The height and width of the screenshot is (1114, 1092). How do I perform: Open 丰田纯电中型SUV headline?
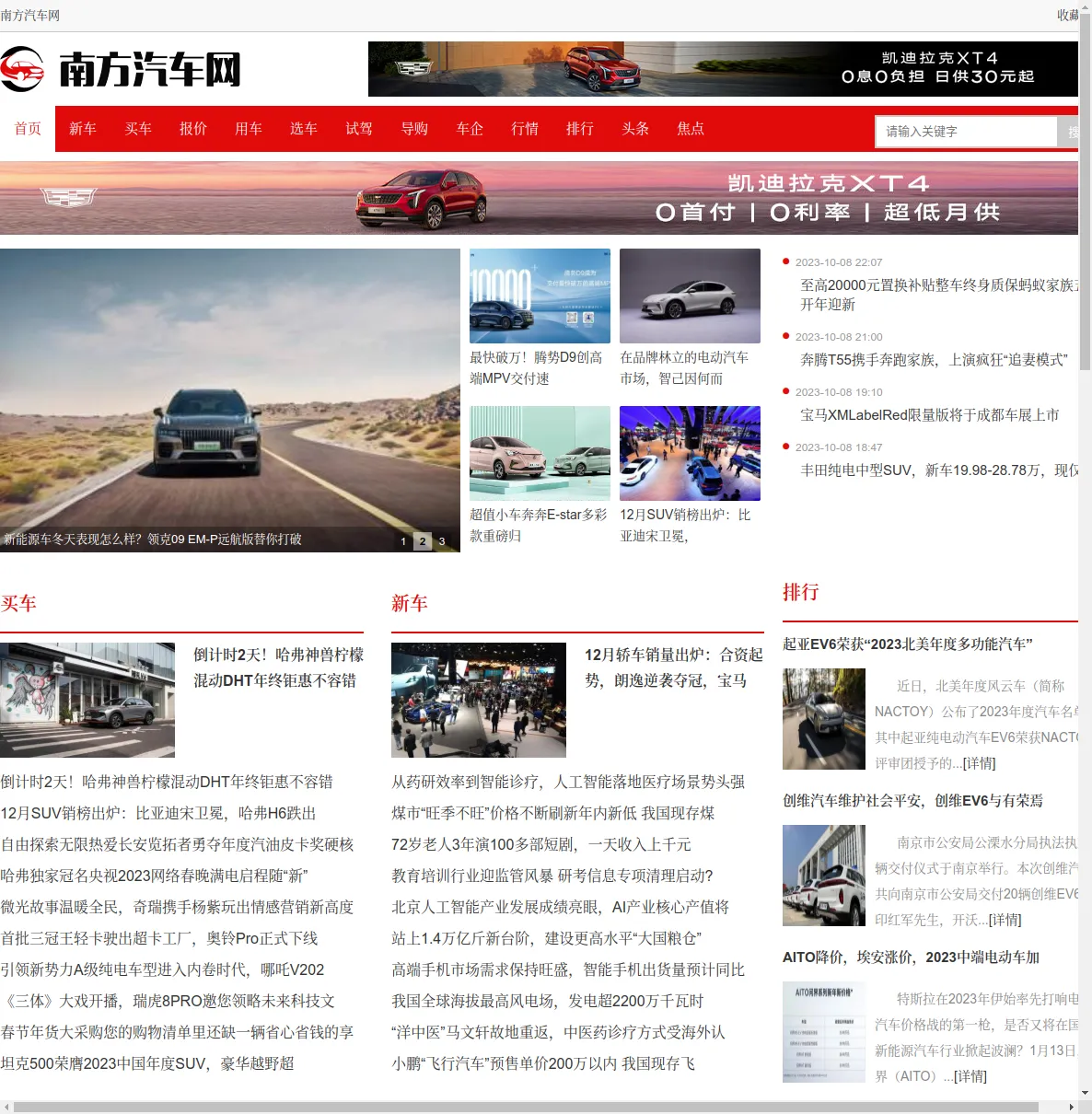939,470
